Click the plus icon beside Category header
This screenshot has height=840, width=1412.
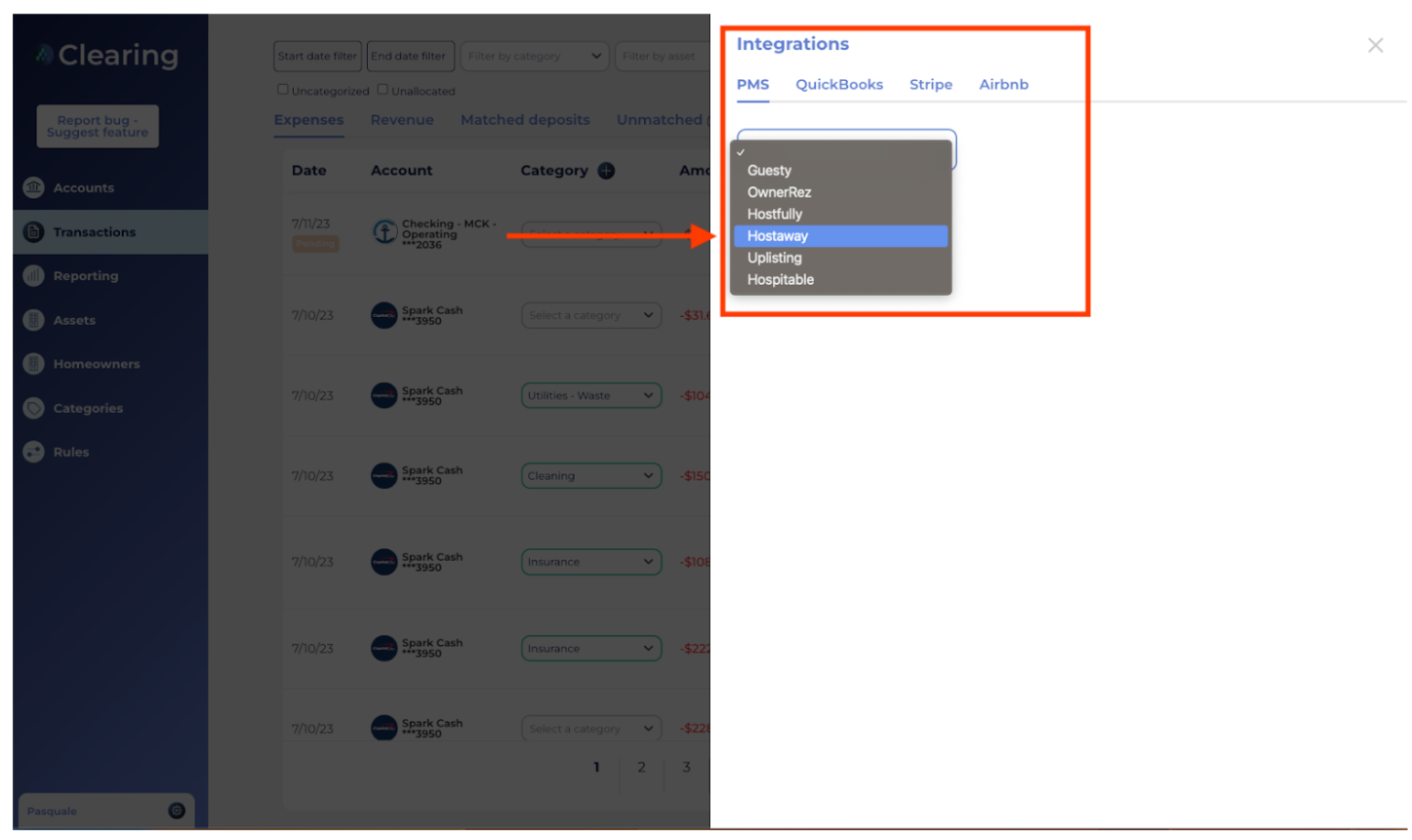pos(606,171)
